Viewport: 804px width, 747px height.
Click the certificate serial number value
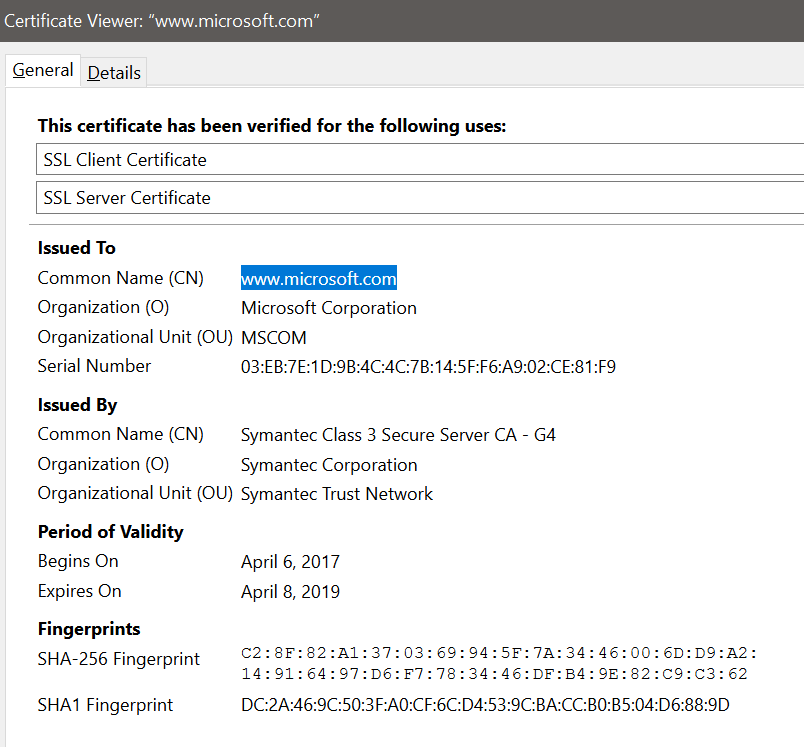coord(428,367)
